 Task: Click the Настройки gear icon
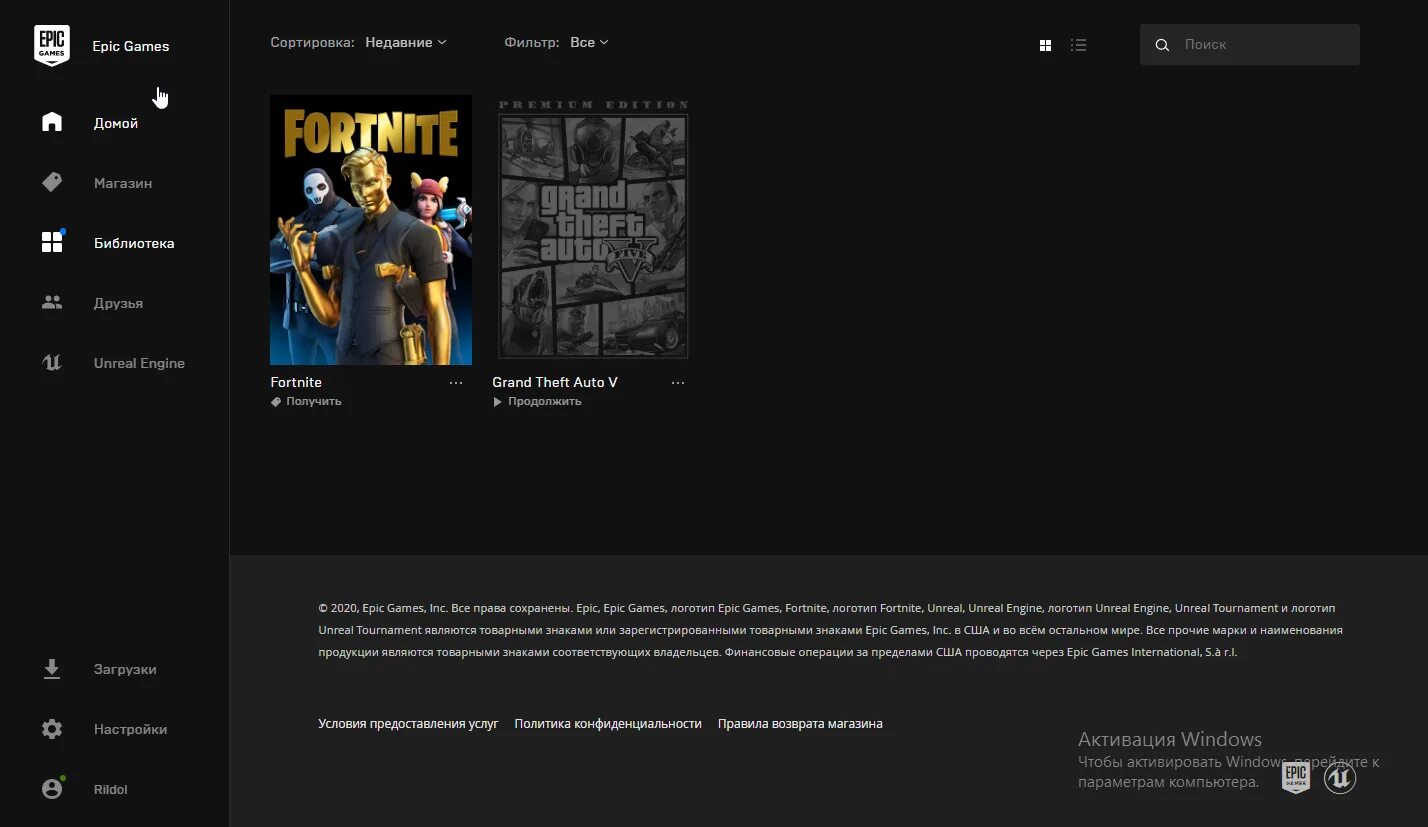(52, 729)
